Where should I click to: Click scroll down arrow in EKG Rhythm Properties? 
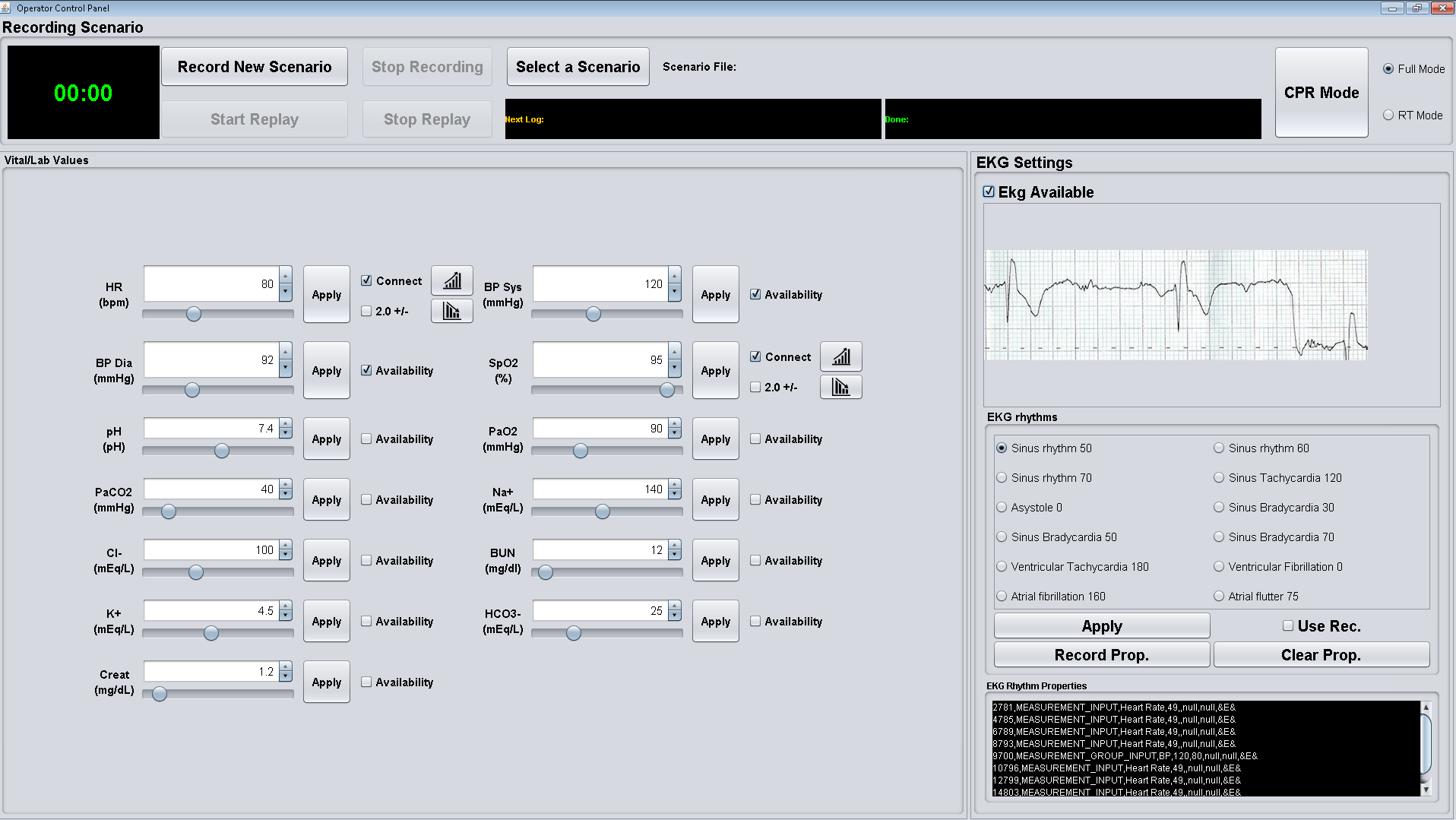tap(1426, 790)
